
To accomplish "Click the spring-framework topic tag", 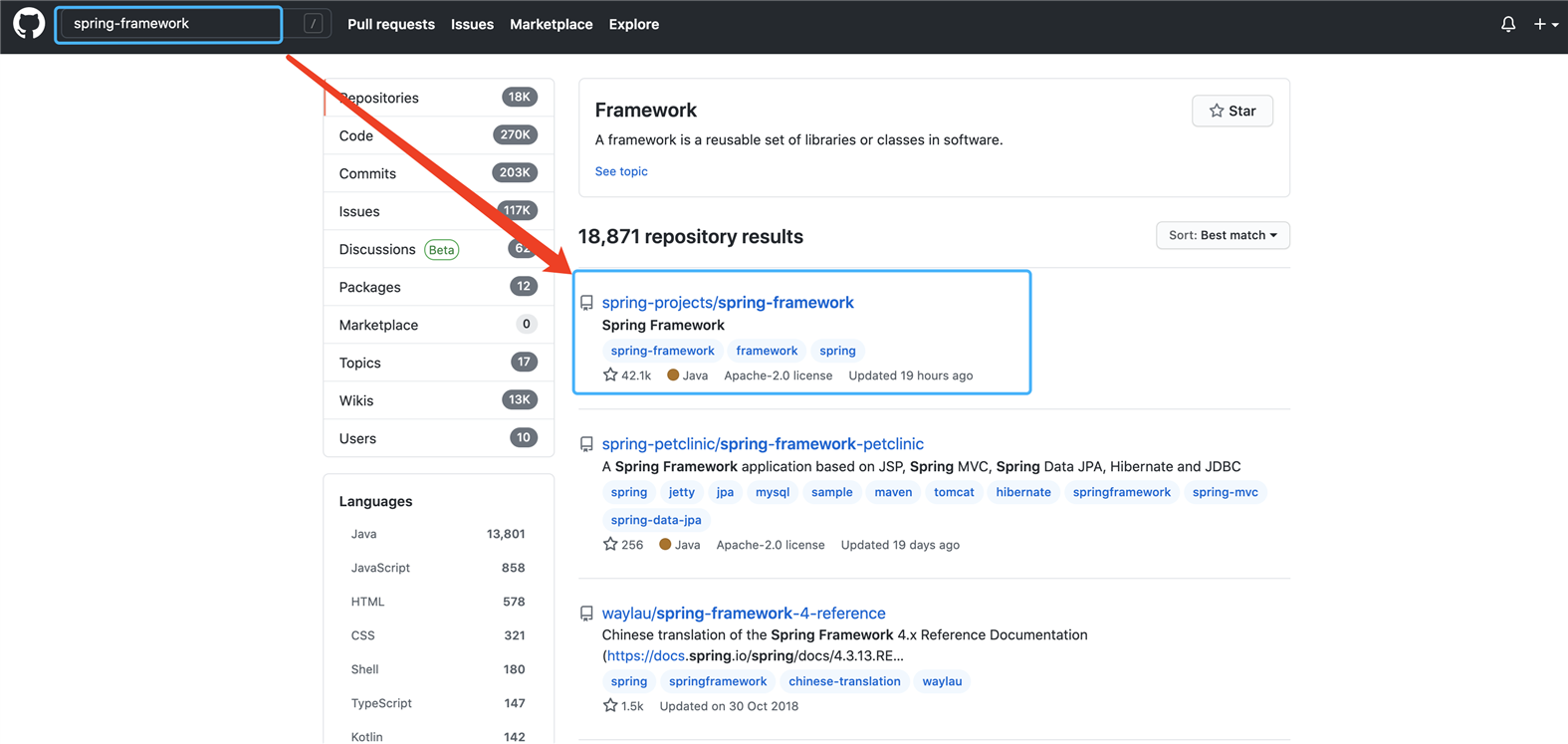I will (663, 351).
